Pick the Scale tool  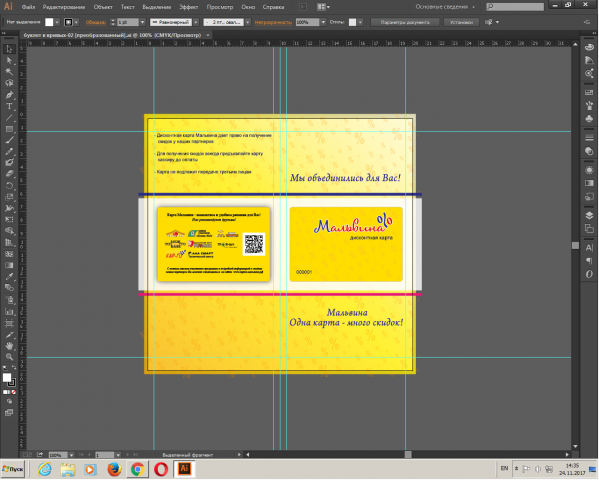click(x=9, y=197)
